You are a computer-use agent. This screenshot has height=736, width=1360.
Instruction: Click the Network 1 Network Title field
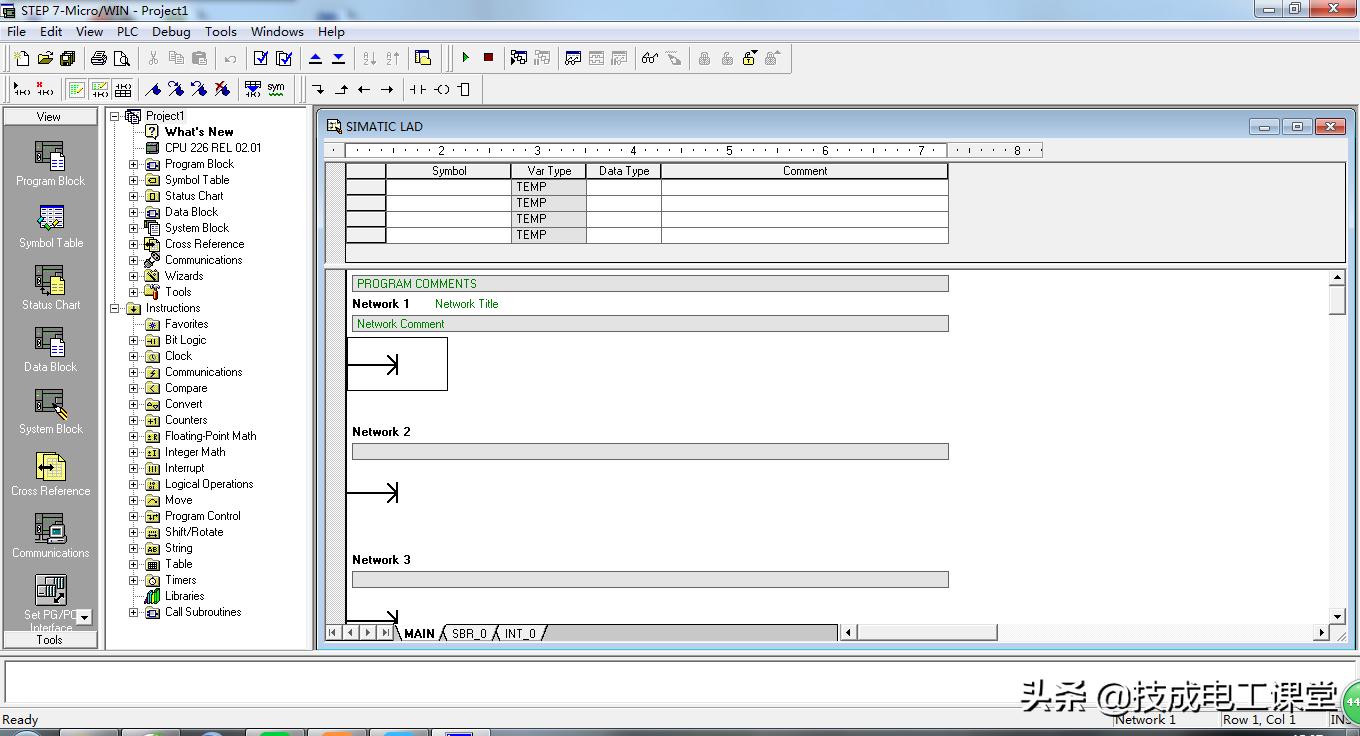467,304
